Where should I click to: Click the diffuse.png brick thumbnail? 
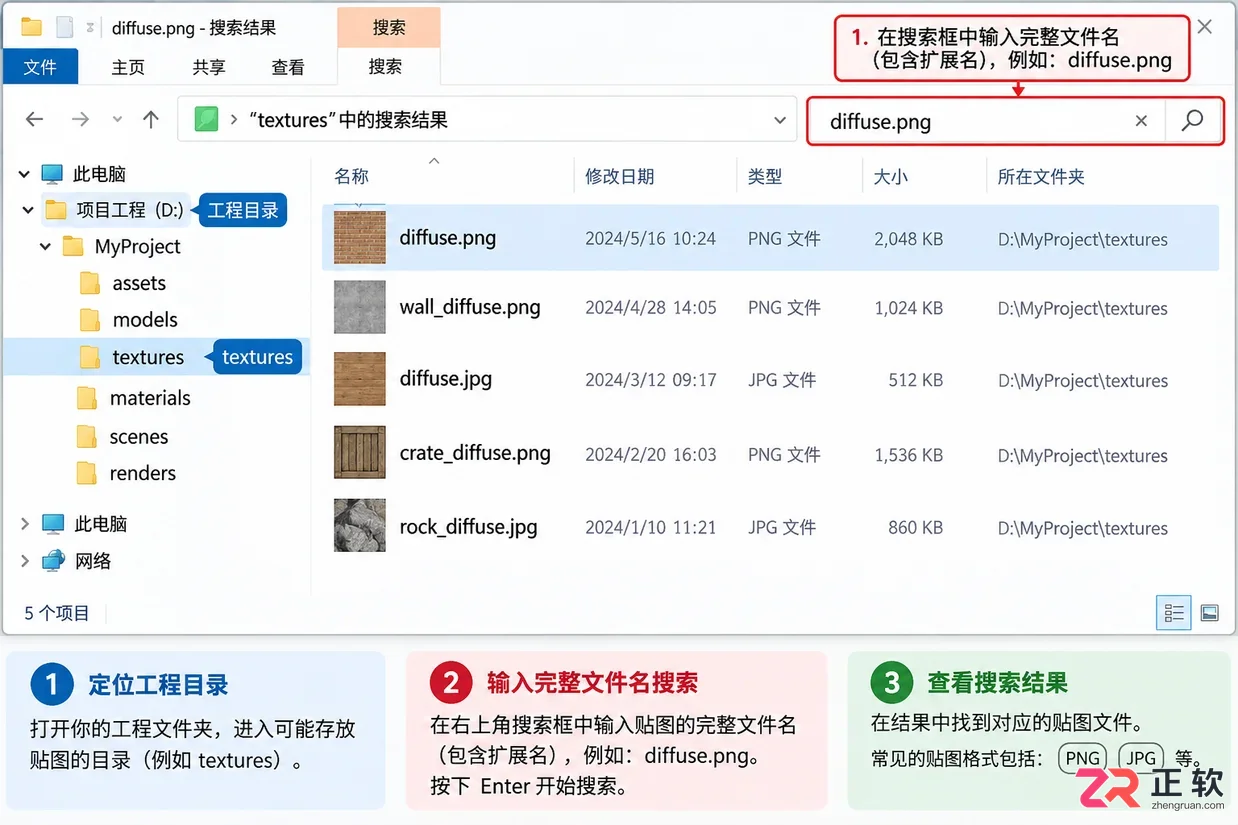360,238
